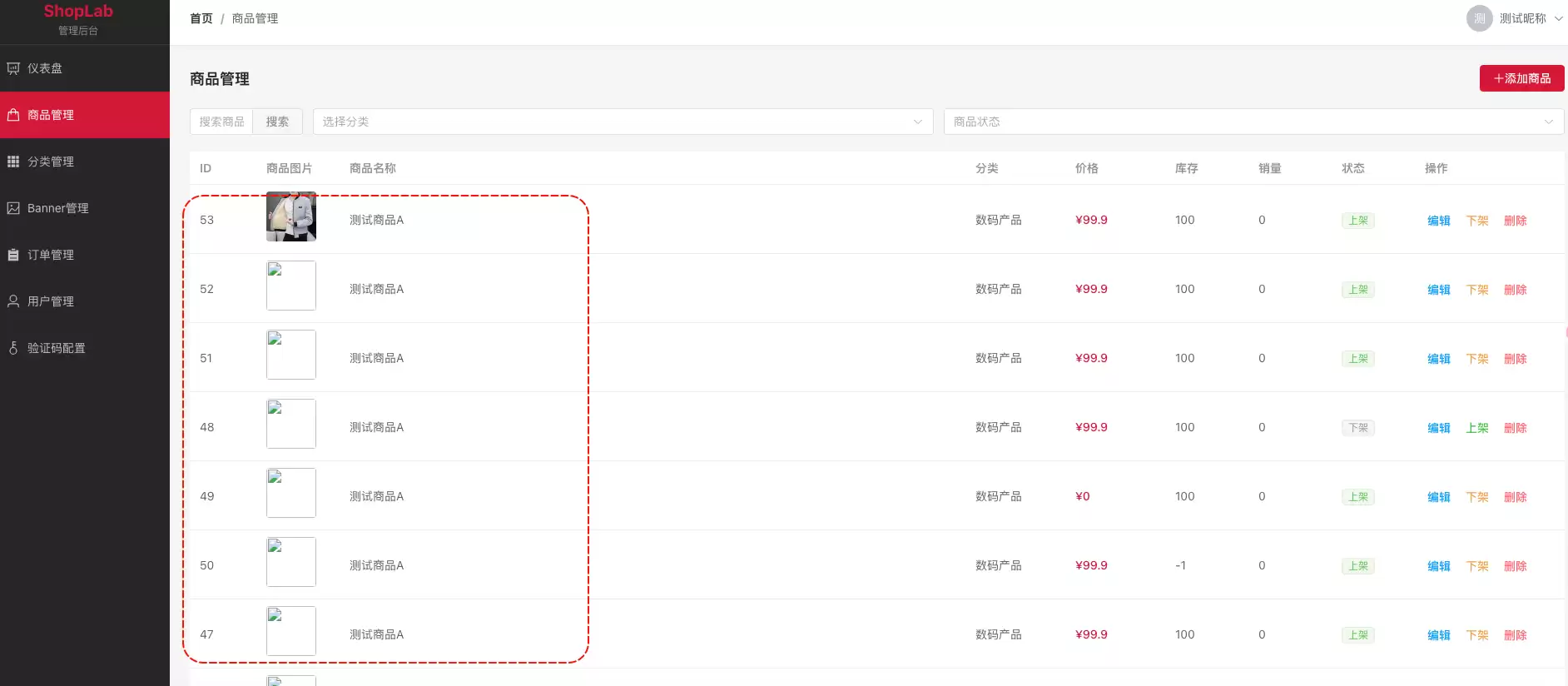Click the user avatar circle in header
1568x686 pixels.
[x=1479, y=18]
